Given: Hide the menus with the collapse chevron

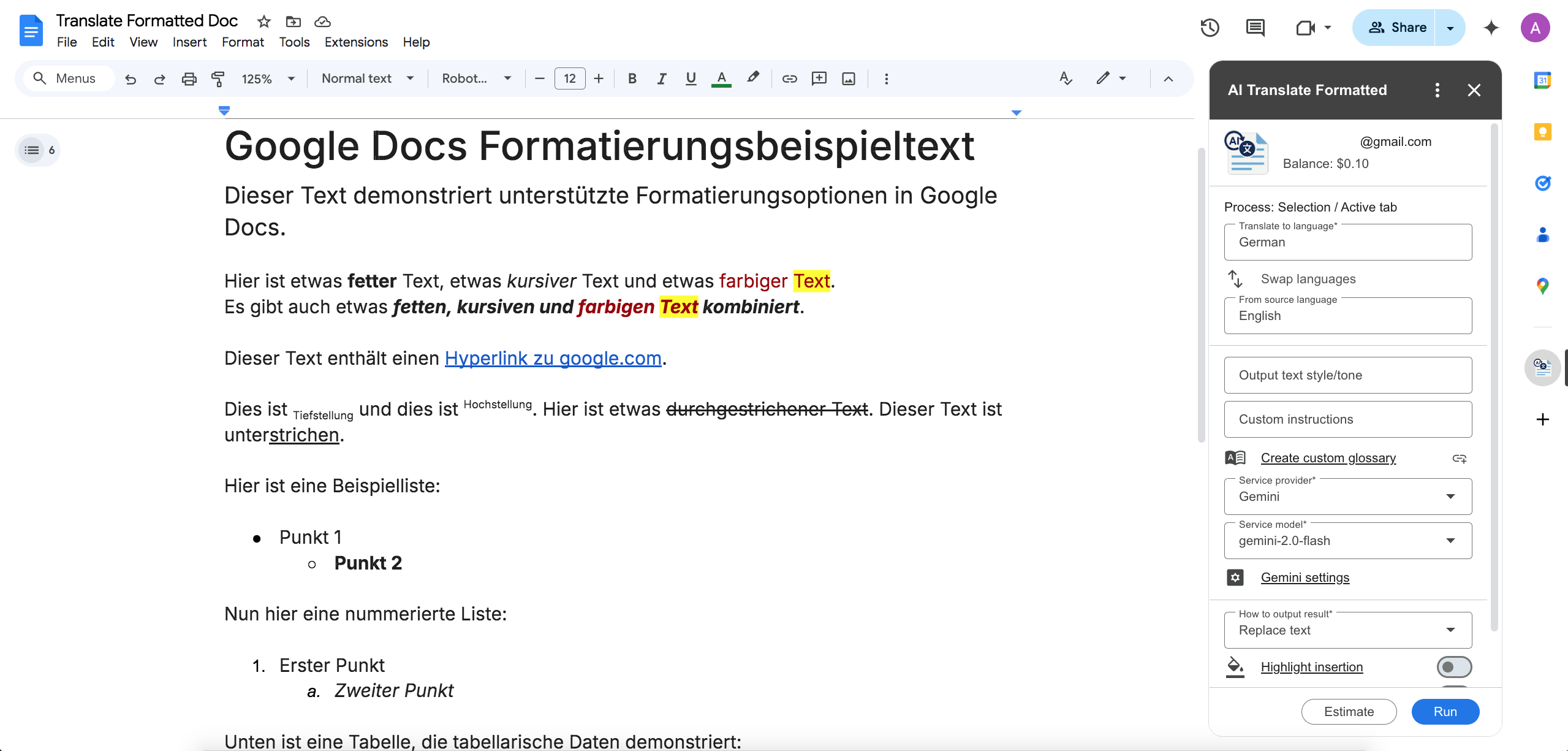Looking at the screenshot, I should [x=1168, y=78].
